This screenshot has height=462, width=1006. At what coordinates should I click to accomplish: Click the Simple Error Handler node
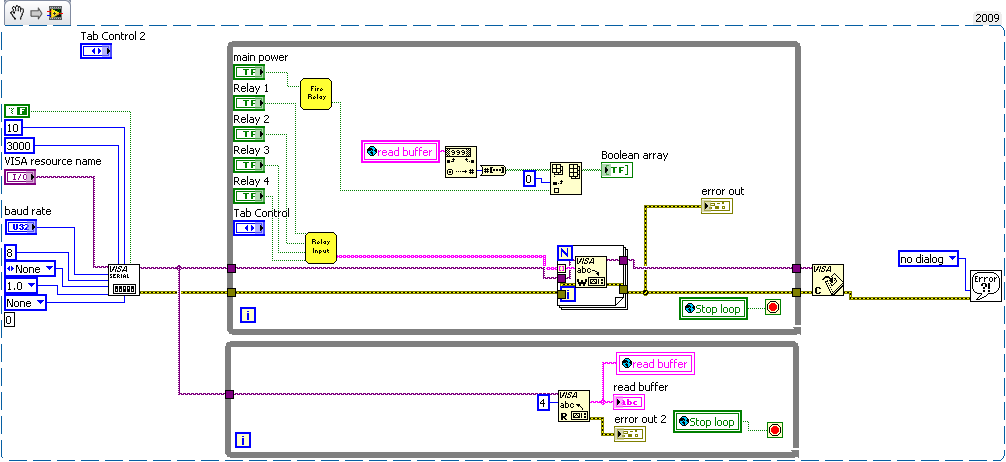click(985, 286)
